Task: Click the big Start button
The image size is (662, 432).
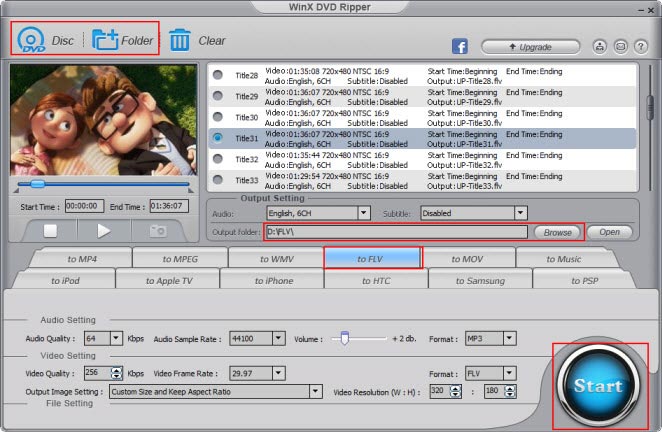Action: click(x=598, y=385)
